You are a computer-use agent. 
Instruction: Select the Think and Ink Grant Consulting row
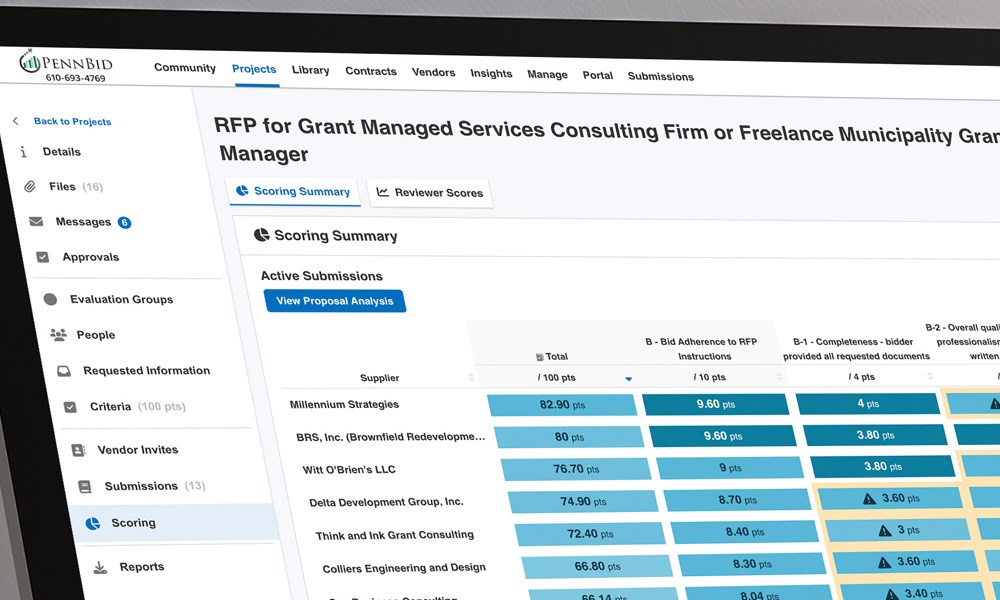tap(394, 535)
